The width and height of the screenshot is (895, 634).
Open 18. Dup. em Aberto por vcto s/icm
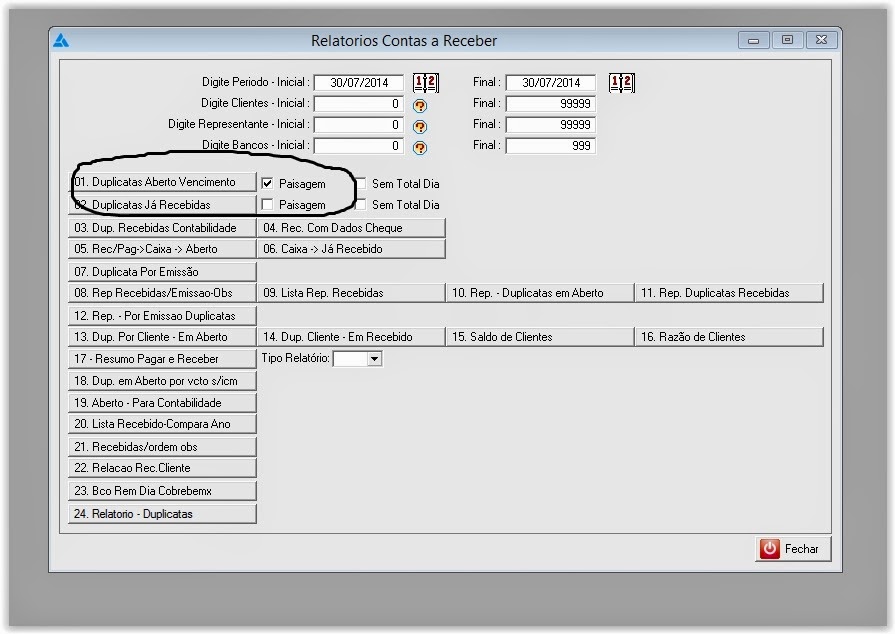click(162, 381)
